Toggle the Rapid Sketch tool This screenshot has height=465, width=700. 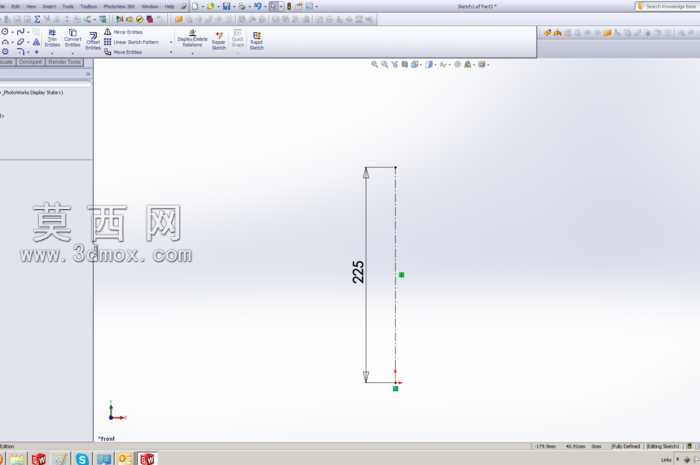pyautogui.click(x=257, y=41)
